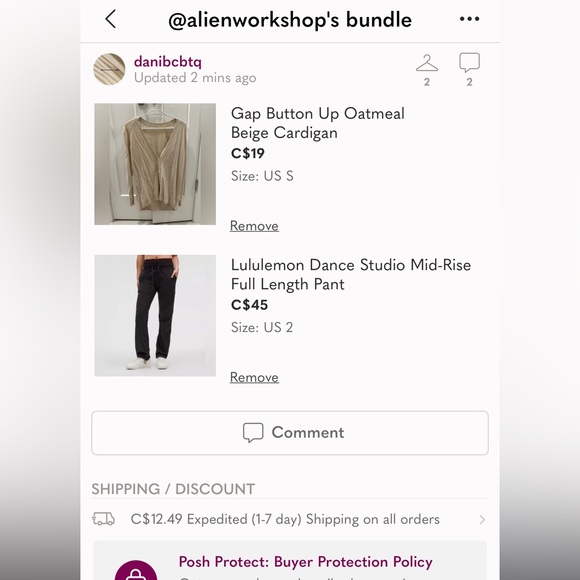The image size is (580, 580).
Task: Remove the Gap Oatmeal Beige Cardigan
Action: point(254,226)
